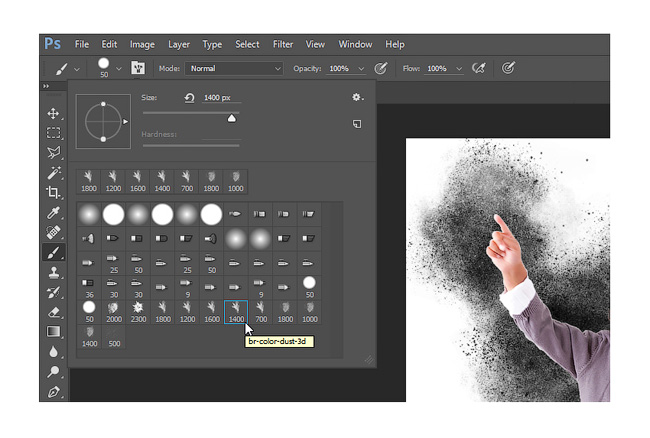Select the Healing Brush tool
The image size is (650, 438).
(x=53, y=232)
